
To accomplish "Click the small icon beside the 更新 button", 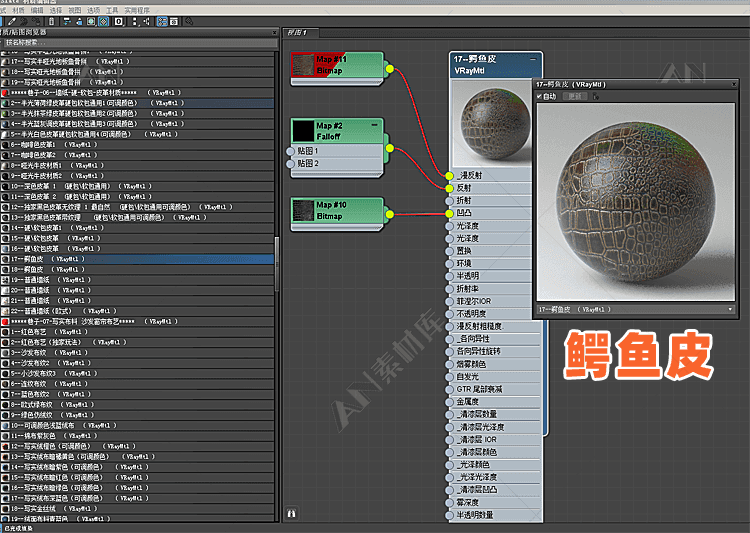I will click(597, 97).
